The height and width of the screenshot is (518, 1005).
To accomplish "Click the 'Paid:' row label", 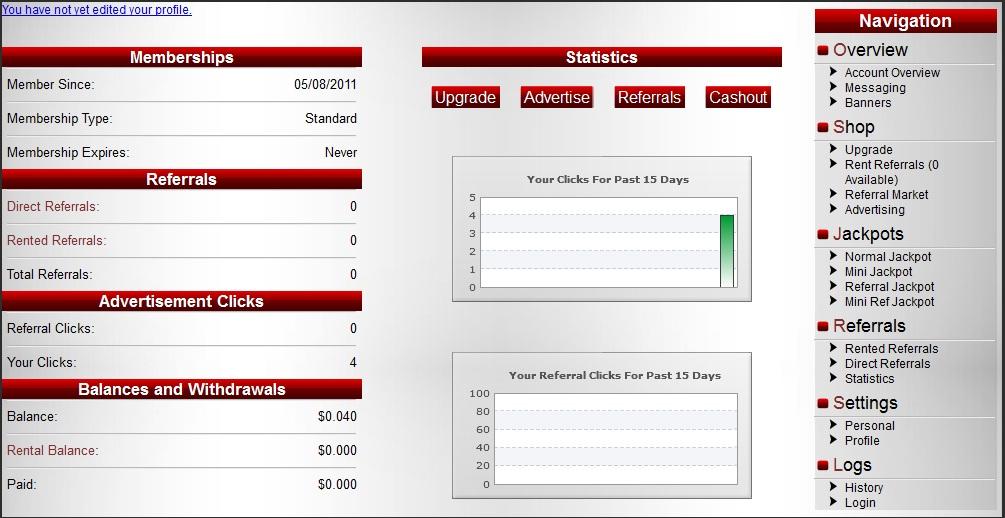I will (x=21, y=485).
